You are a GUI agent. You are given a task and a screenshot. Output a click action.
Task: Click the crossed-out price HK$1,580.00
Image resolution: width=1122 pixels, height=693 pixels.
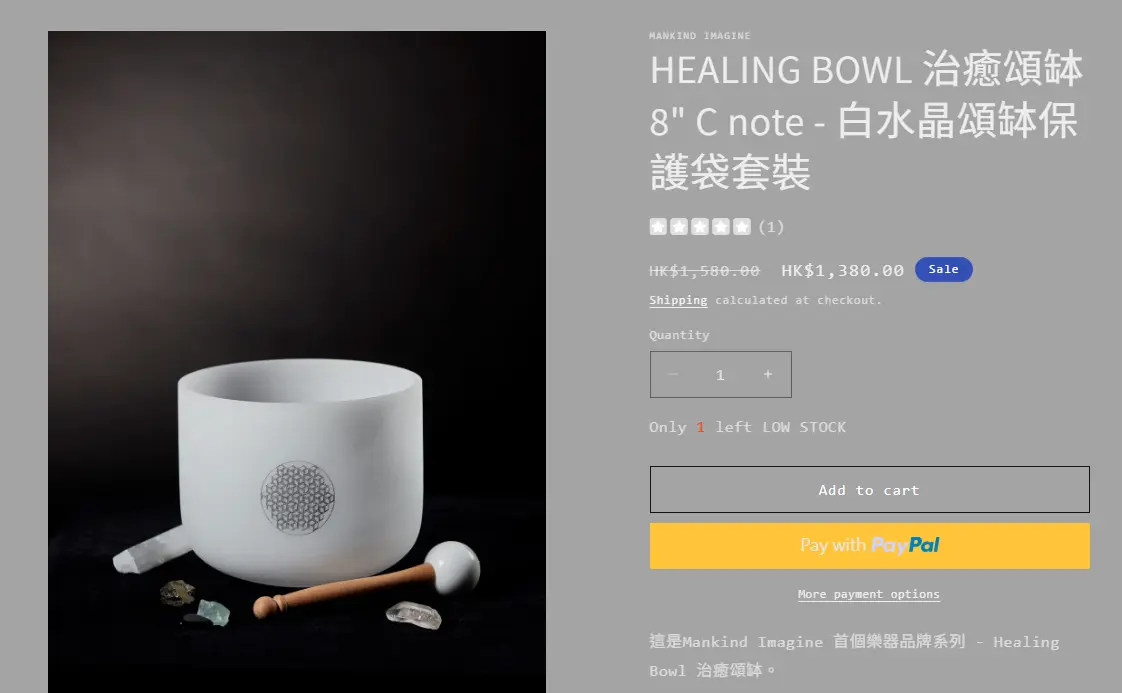tap(704, 271)
